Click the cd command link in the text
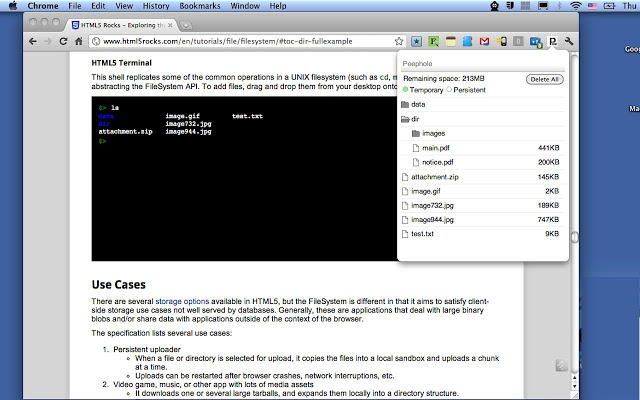 pos(384,77)
